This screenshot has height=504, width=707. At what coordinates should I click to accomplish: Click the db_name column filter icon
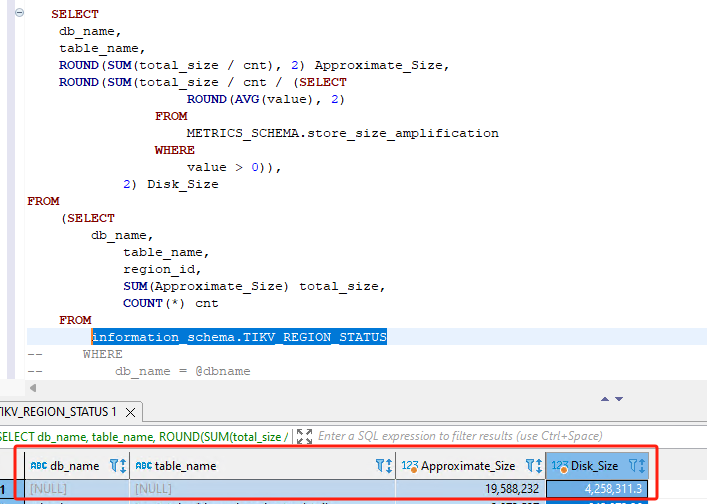116,466
